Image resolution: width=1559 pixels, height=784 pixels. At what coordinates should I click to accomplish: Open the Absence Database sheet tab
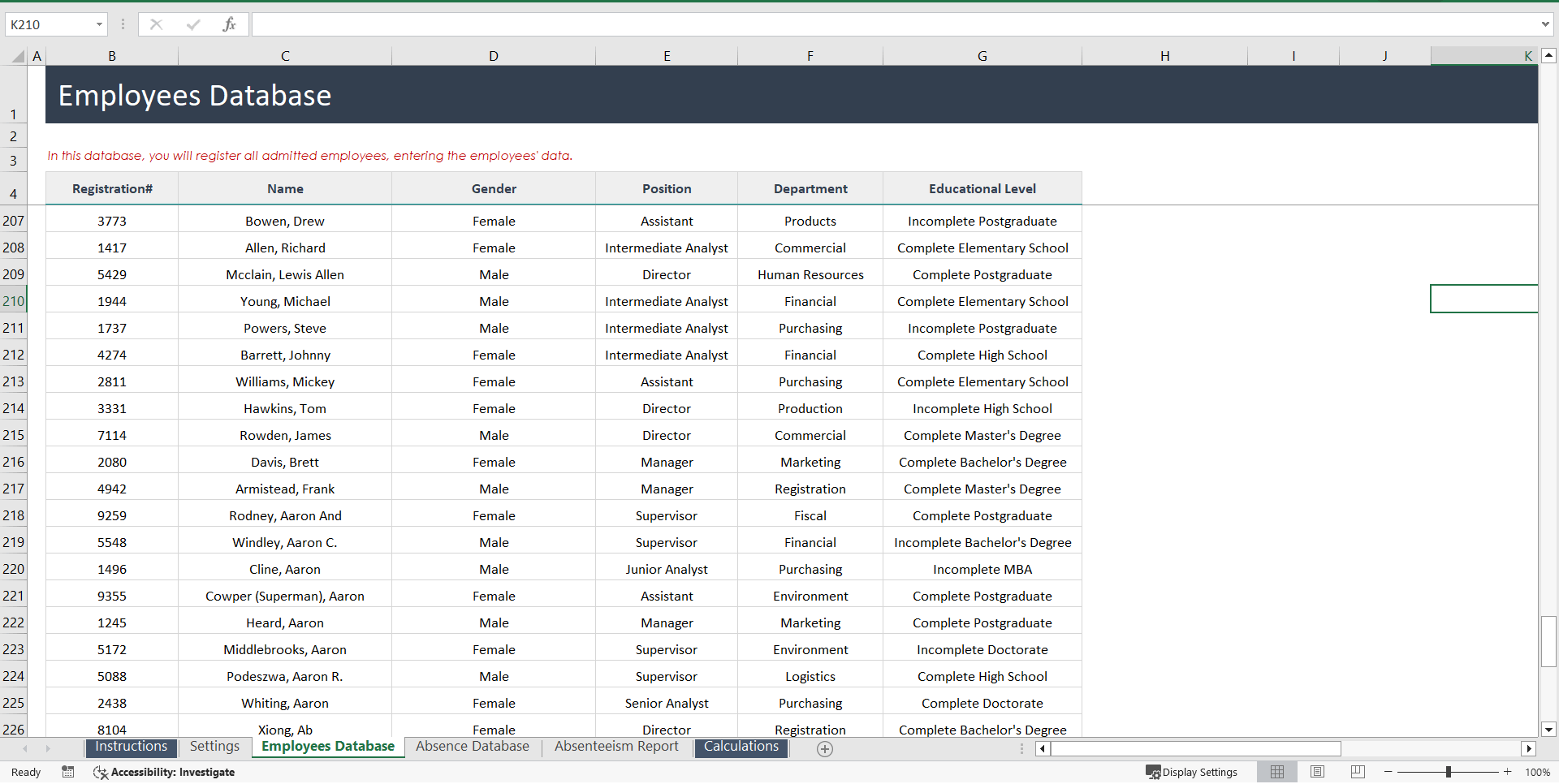(x=473, y=747)
